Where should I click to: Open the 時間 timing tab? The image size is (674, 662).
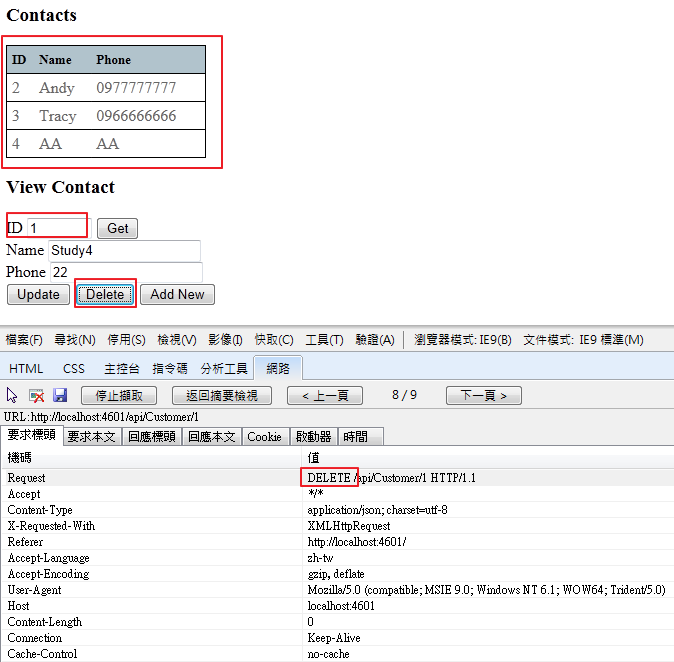point(360,437)
